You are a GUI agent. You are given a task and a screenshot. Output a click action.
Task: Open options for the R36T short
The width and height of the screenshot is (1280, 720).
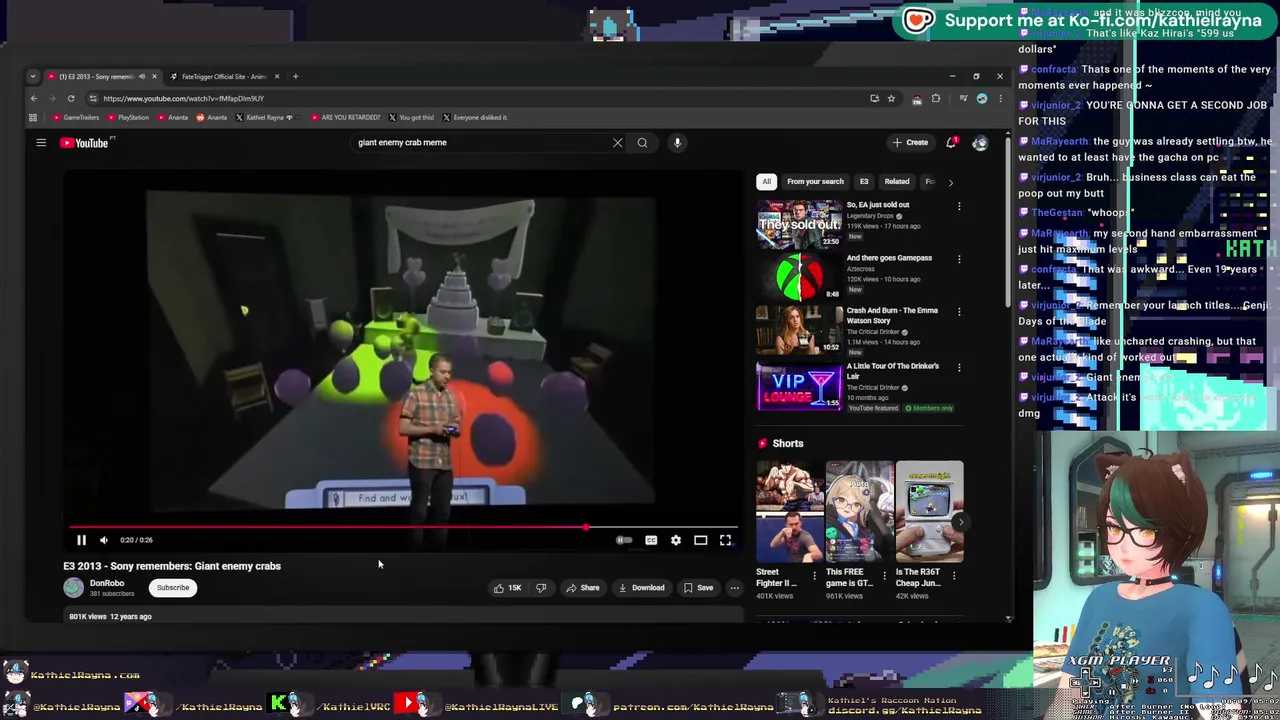tap(954, 576)
